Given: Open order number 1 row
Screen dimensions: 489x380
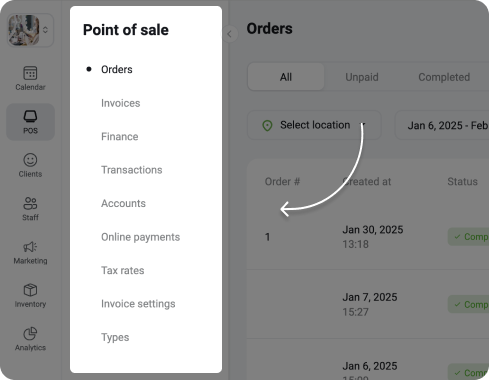Looking at the screenshot, I should [368, 237].
